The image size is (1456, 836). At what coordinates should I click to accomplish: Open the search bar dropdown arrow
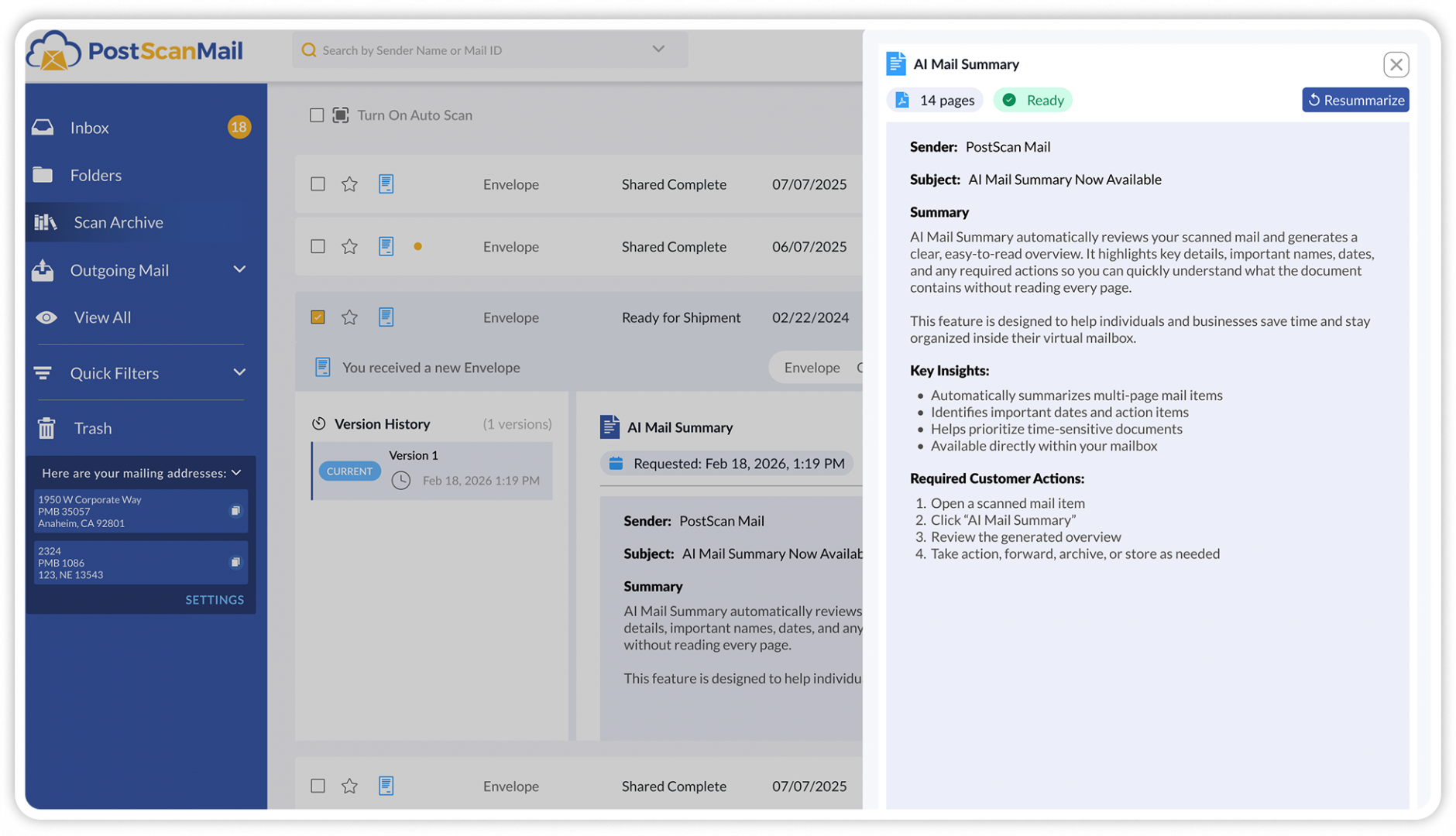pos(658,50)
